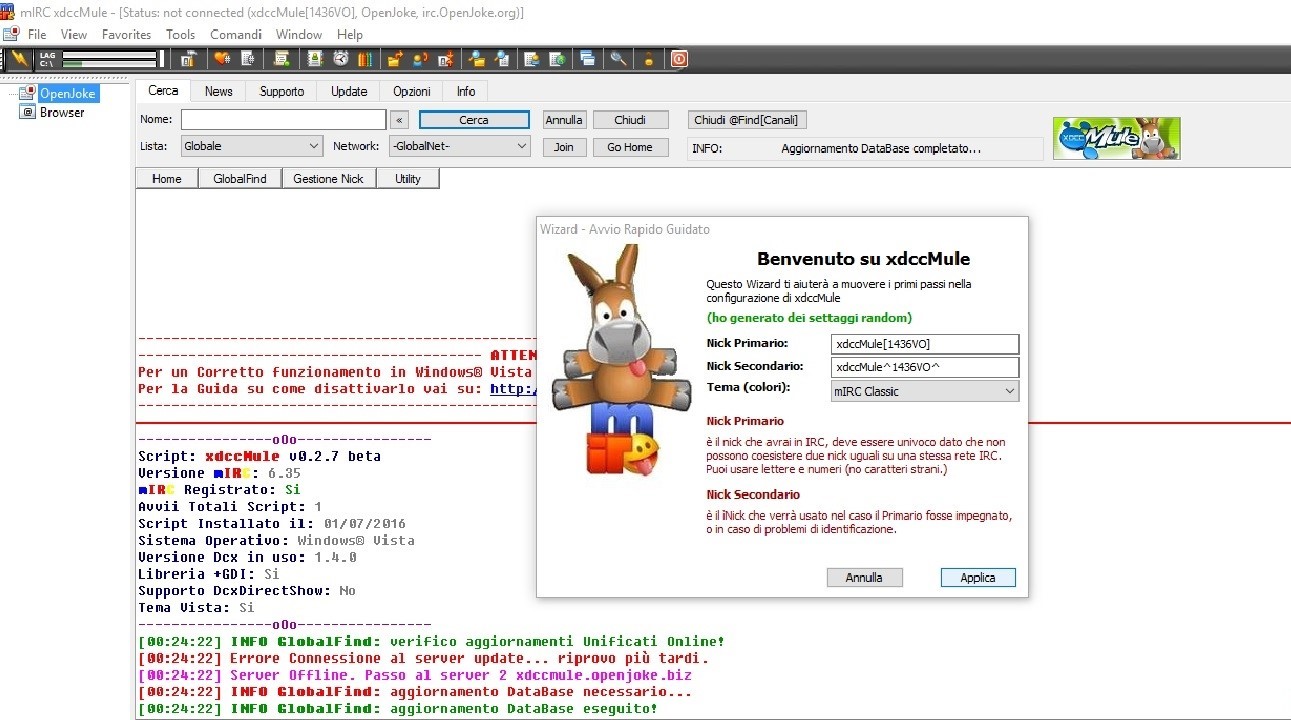Viewport: 1291px width, 720px height.
Task: Click Annulla in the Wizard dialog
Action: click(x=864, y=577)
